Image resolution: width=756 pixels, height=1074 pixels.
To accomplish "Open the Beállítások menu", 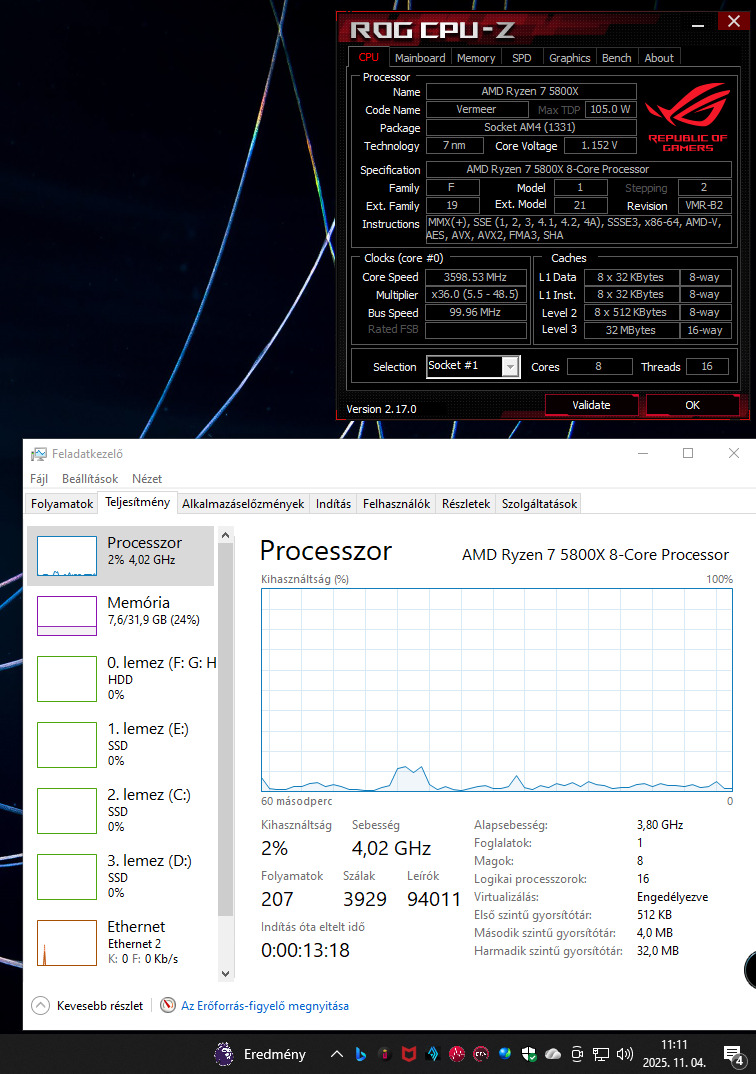I will [90, 479].
